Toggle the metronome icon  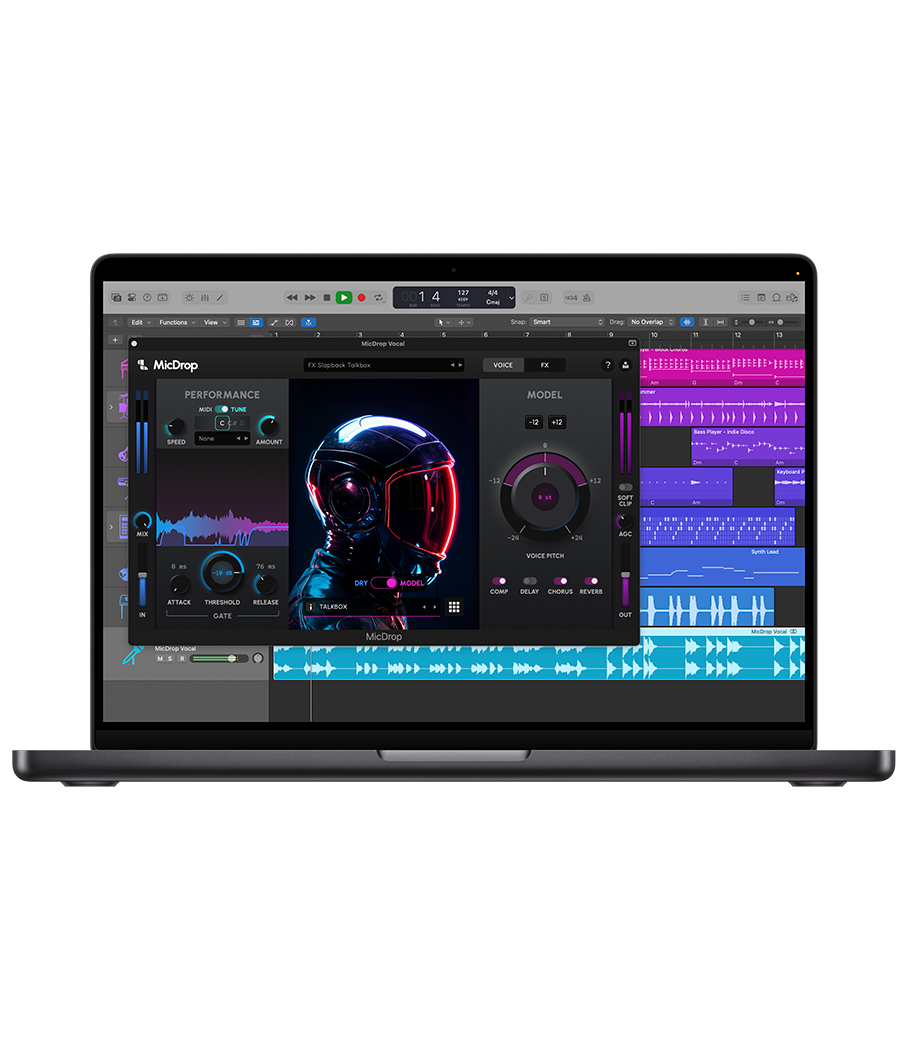[587, 298]
